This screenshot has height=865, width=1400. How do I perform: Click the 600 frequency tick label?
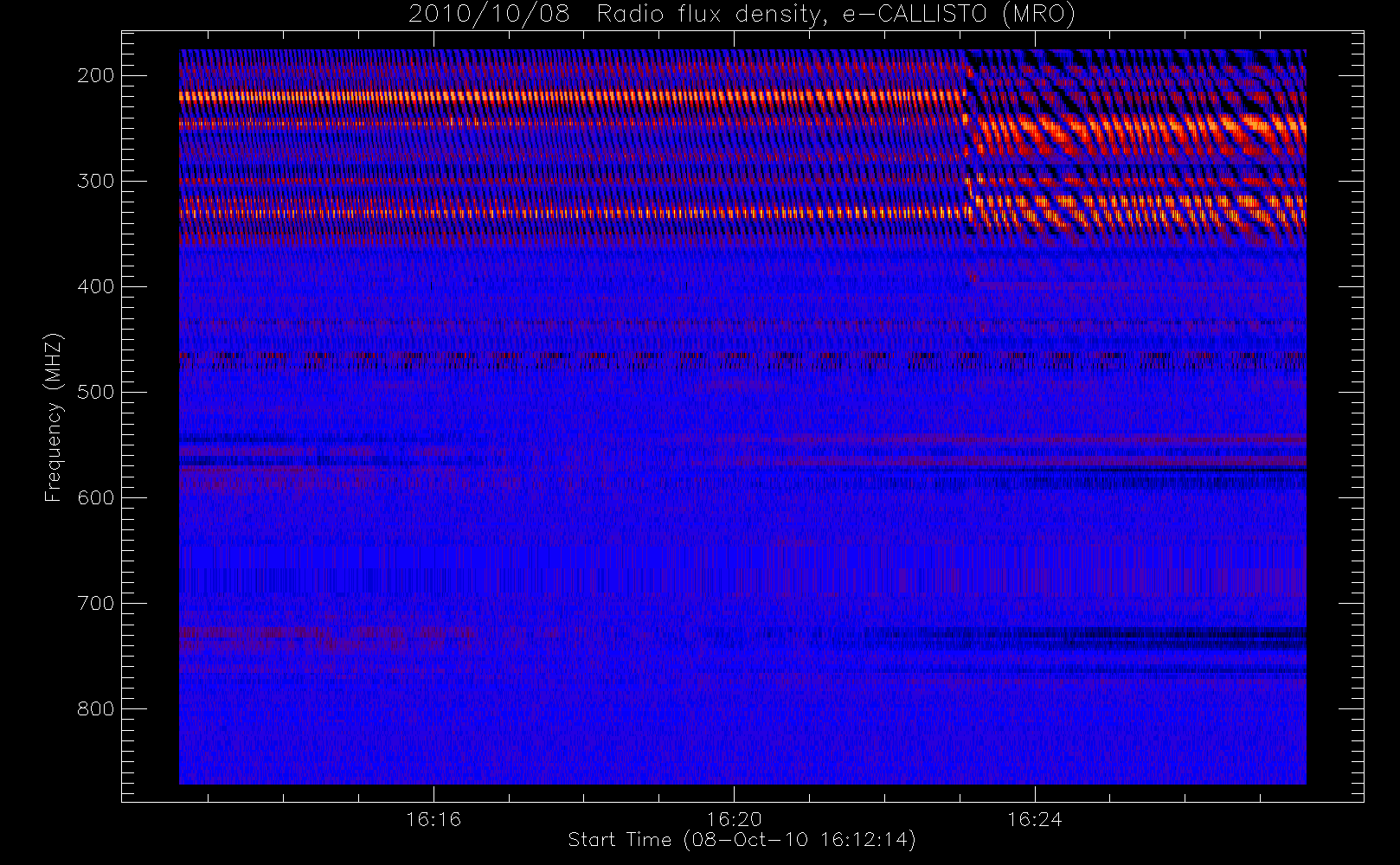[96, 497]
